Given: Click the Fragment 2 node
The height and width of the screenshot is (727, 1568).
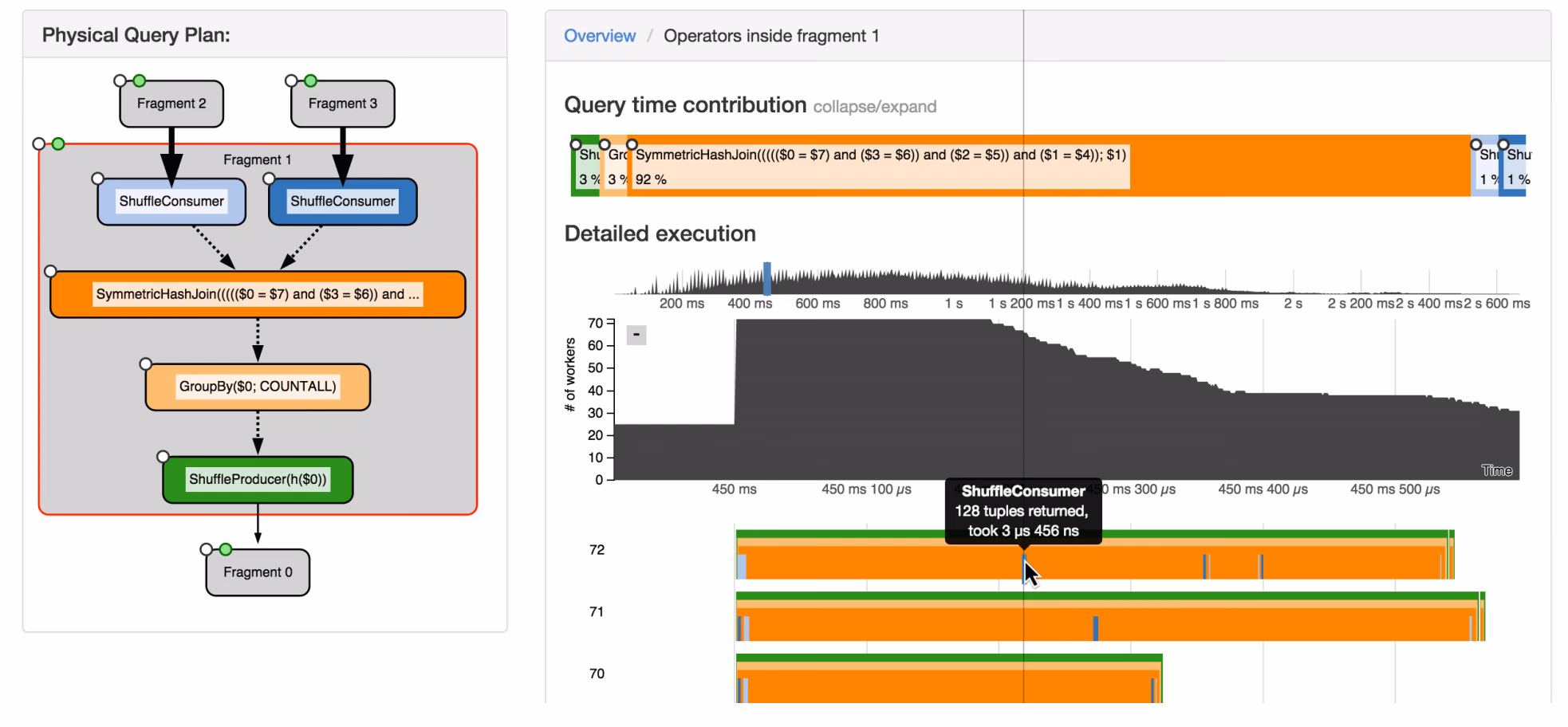Looking at the screenshot, I should point(171,104).
